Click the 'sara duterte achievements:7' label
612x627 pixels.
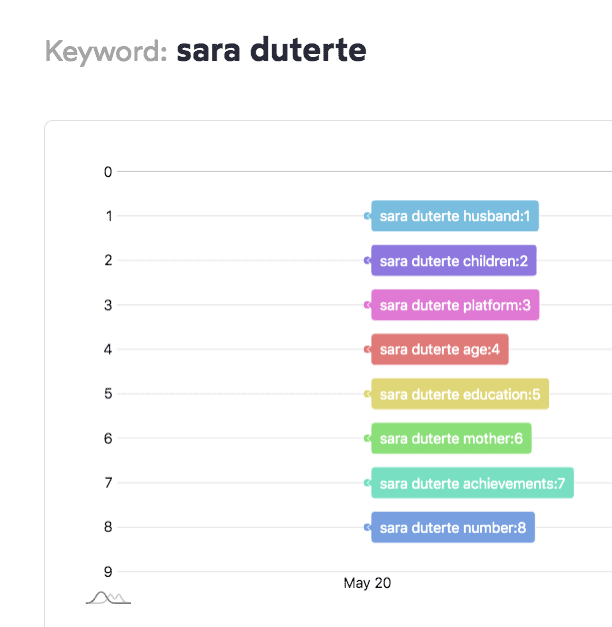[472, 483]
